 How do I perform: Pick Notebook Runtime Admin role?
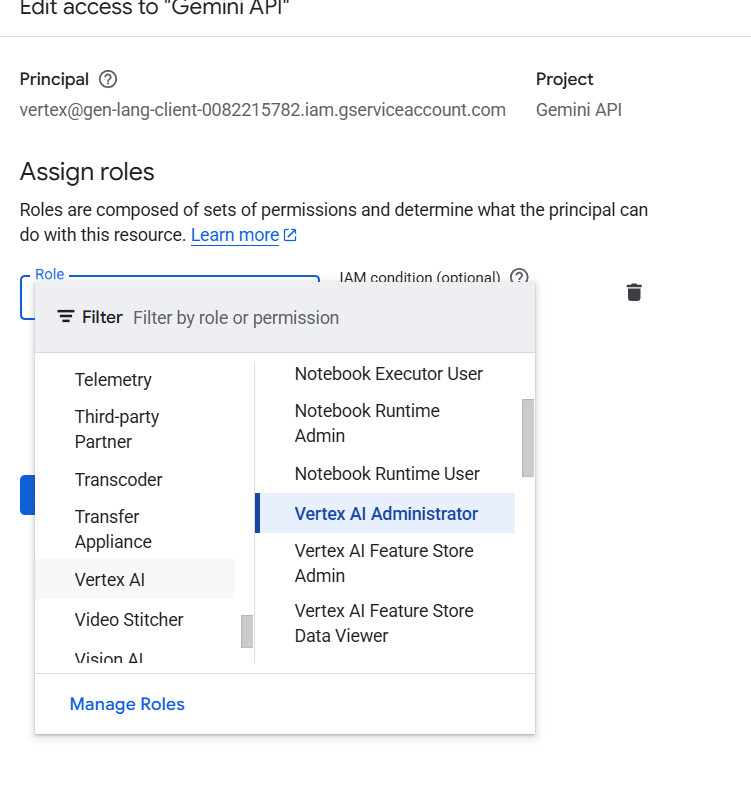pos(367,423)
